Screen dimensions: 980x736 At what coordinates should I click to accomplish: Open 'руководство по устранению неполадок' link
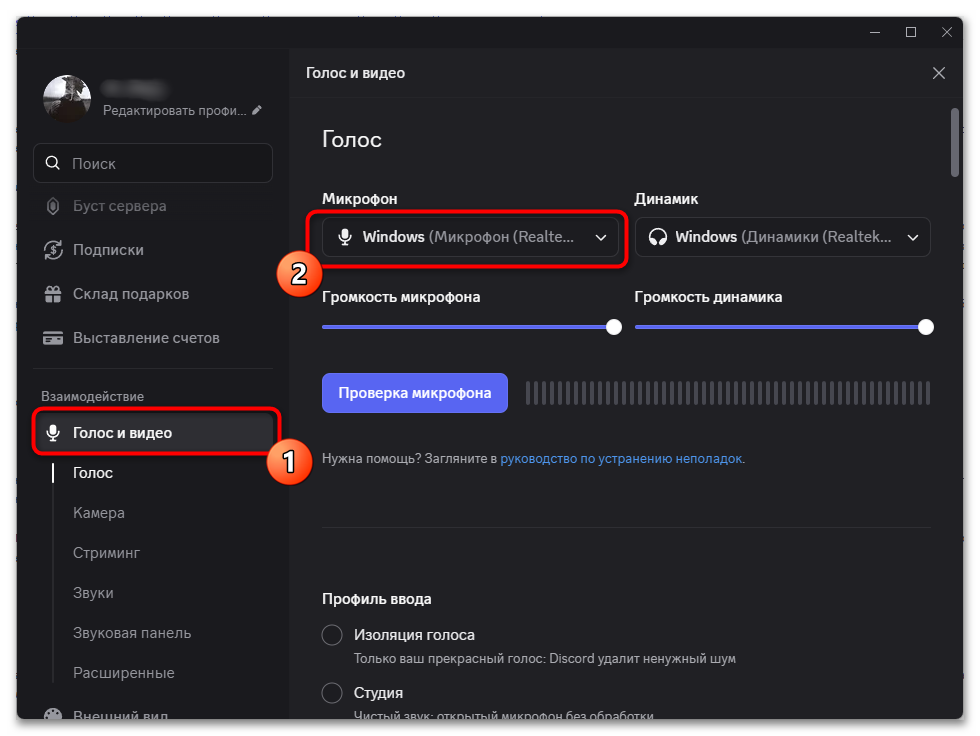tap(621, 459)
